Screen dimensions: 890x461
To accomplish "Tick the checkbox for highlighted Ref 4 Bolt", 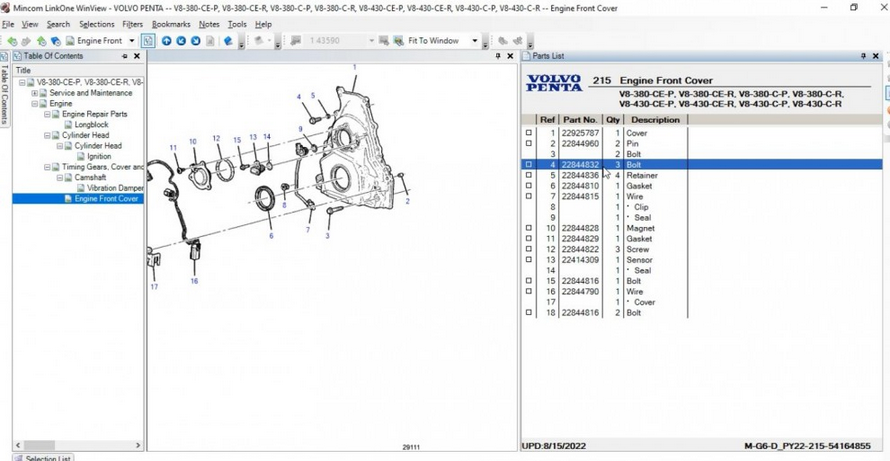I will coord(528,165).
